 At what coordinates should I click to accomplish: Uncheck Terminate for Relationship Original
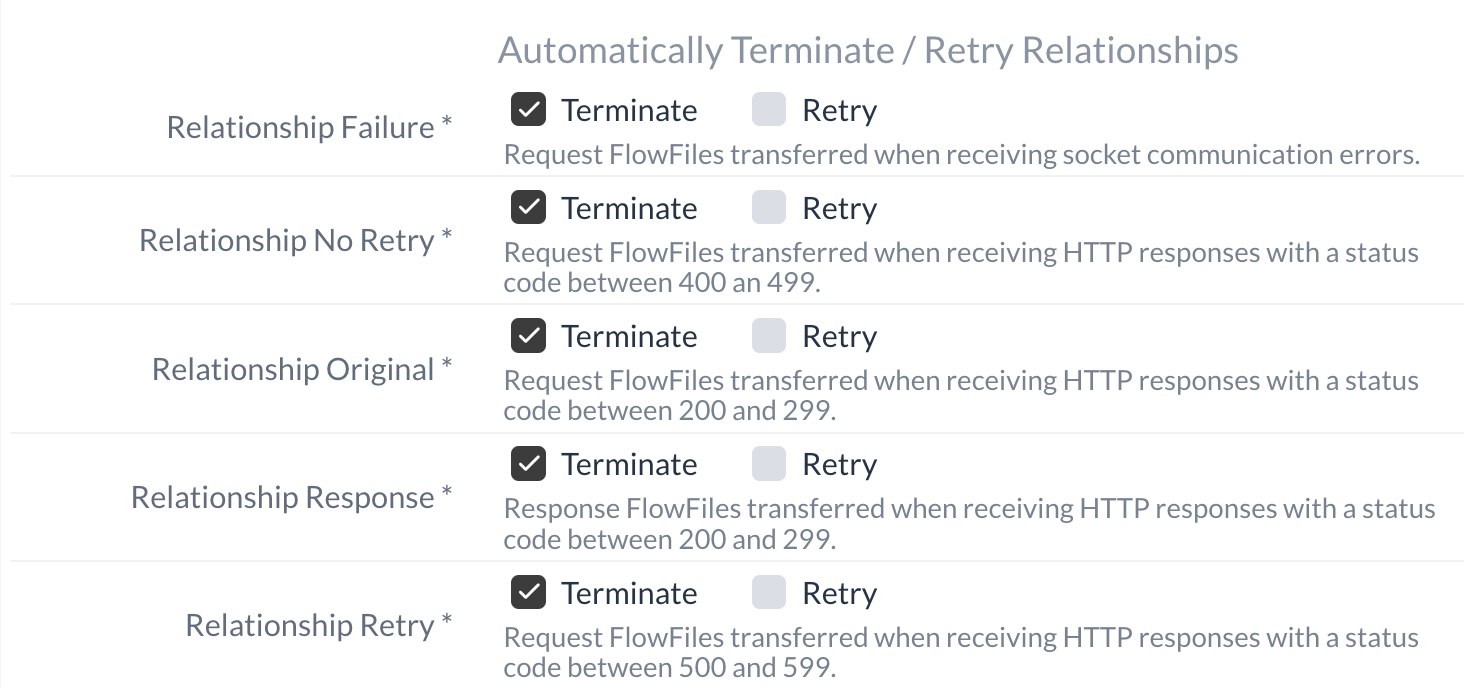(528, 336)
